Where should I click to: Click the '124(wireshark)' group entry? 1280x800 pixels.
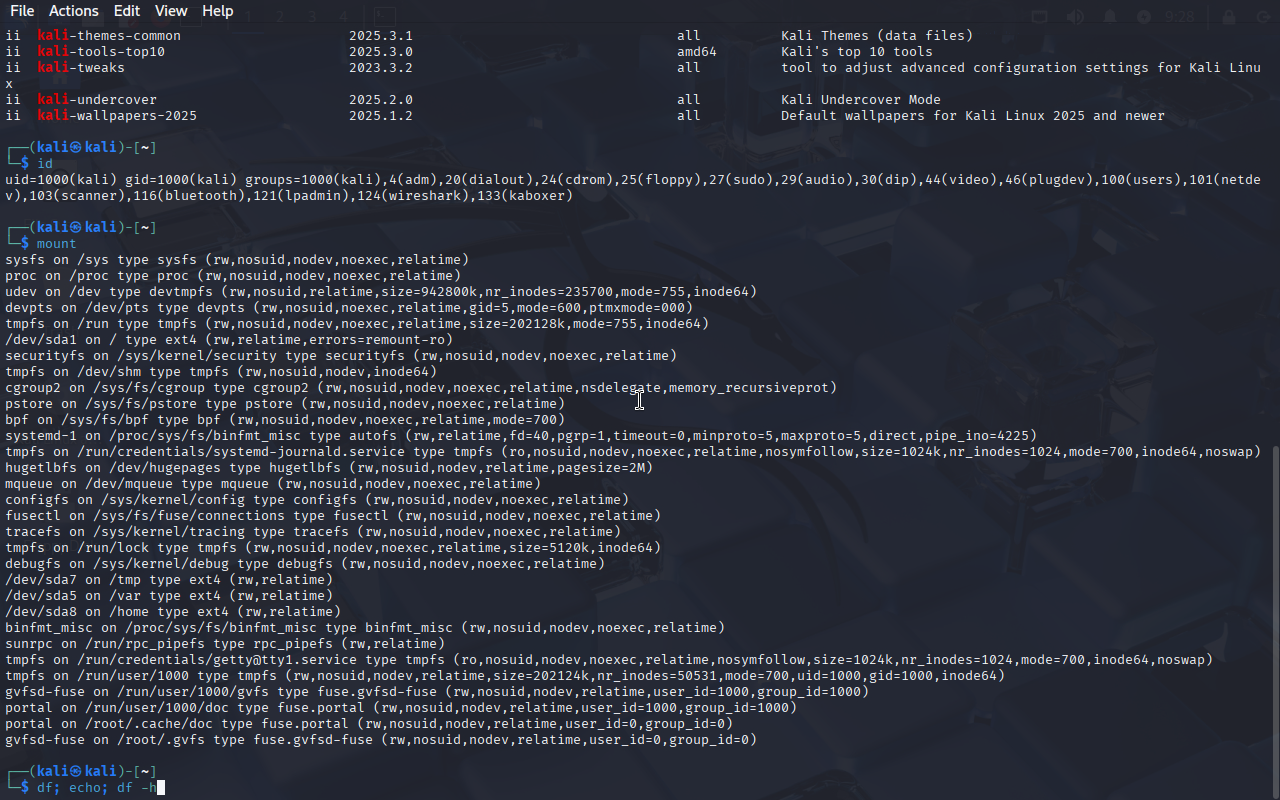(x=409, y=196)
